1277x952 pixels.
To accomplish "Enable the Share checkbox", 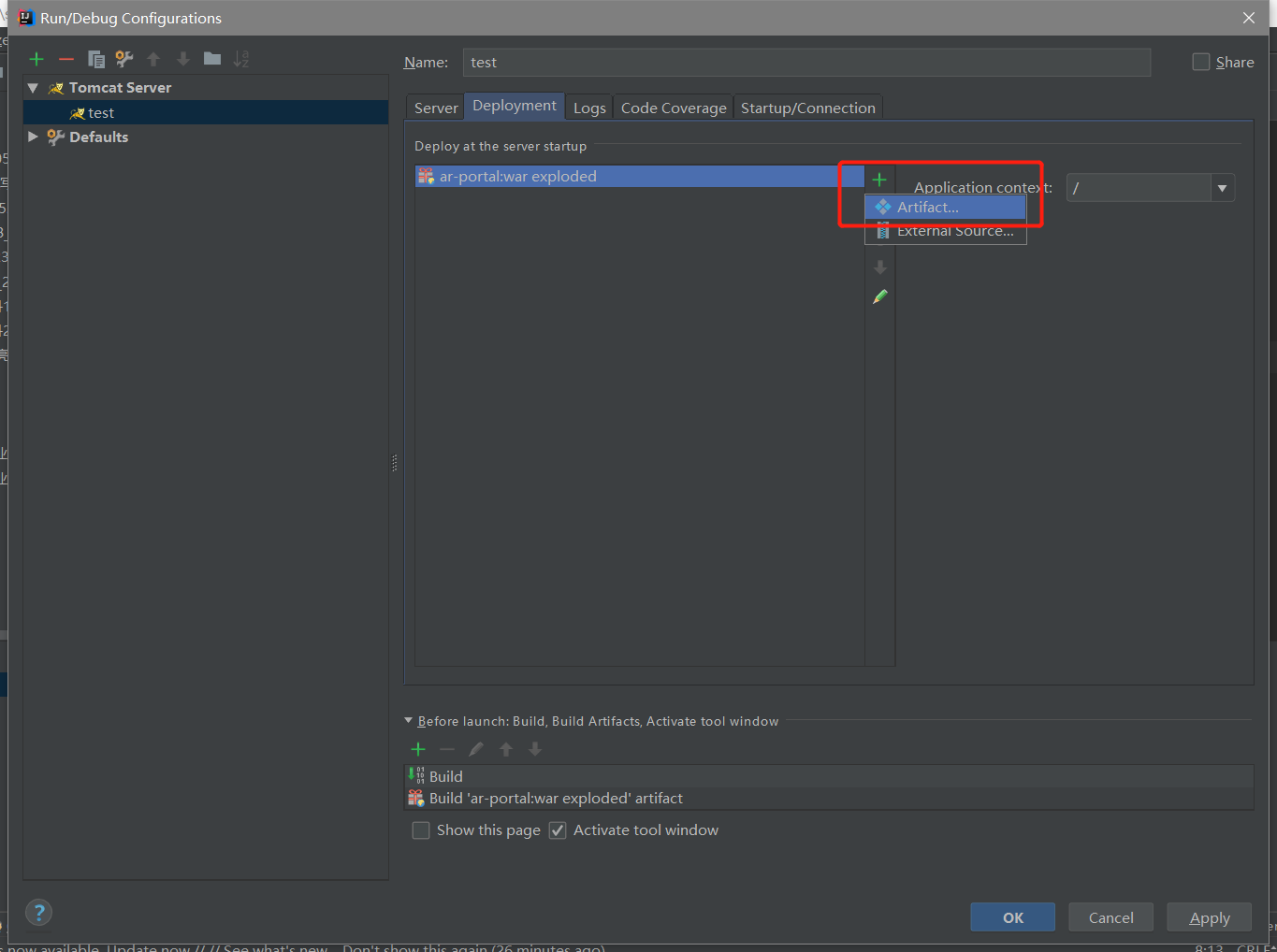I will click(x=1201, y=62).
